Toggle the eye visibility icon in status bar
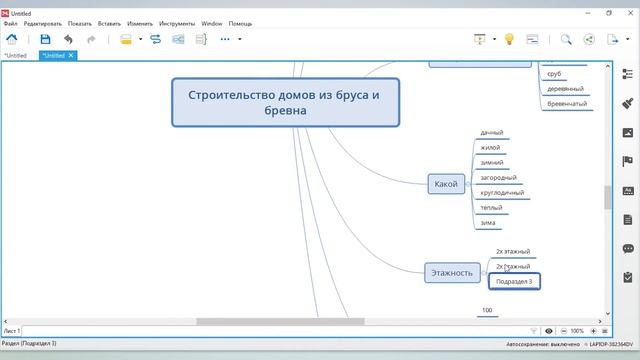The height and width of the screenshot is (360, 640). pos(549,331)
